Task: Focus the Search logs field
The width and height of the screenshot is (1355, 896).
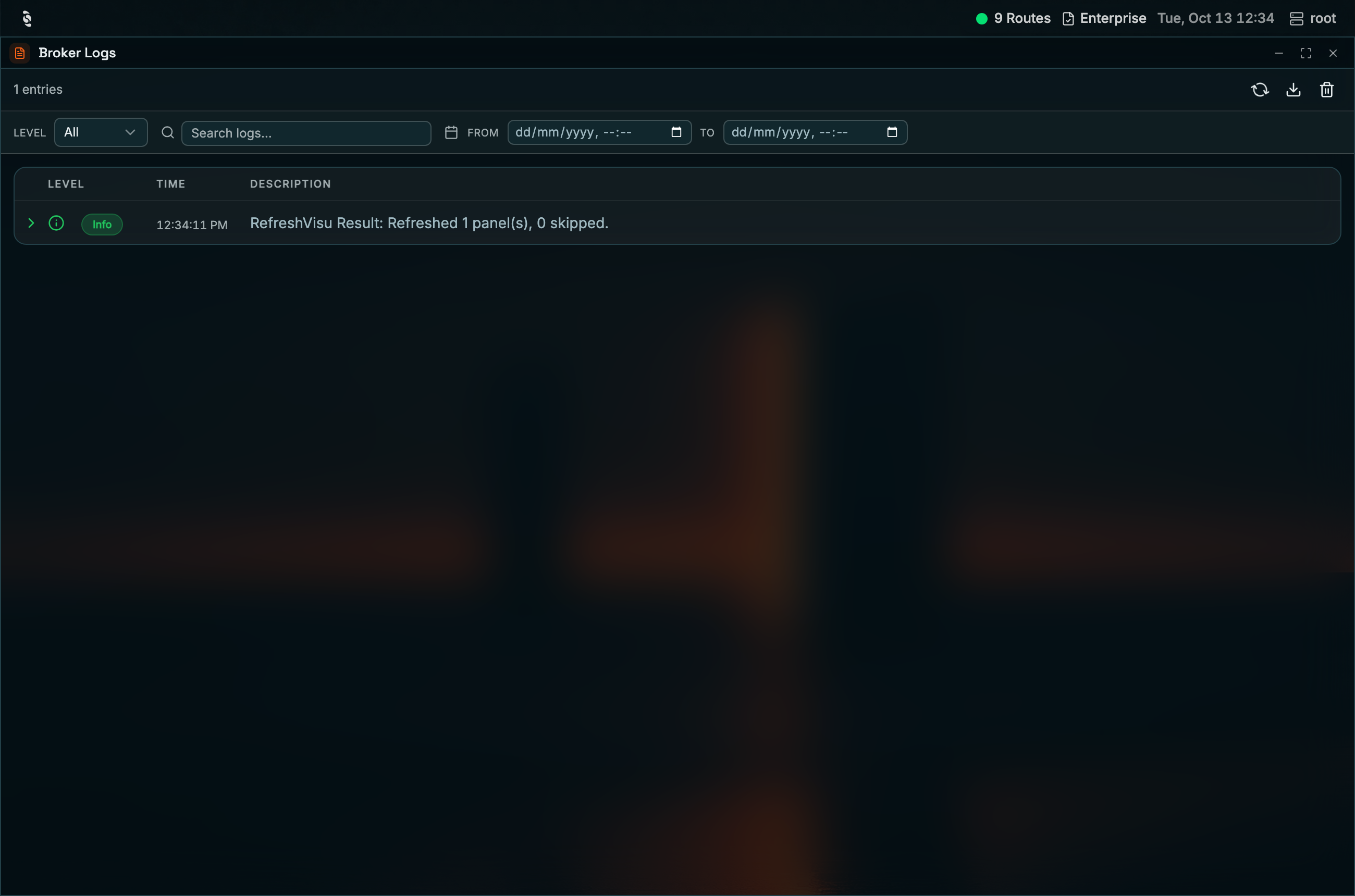Action: tap(306, 133)
